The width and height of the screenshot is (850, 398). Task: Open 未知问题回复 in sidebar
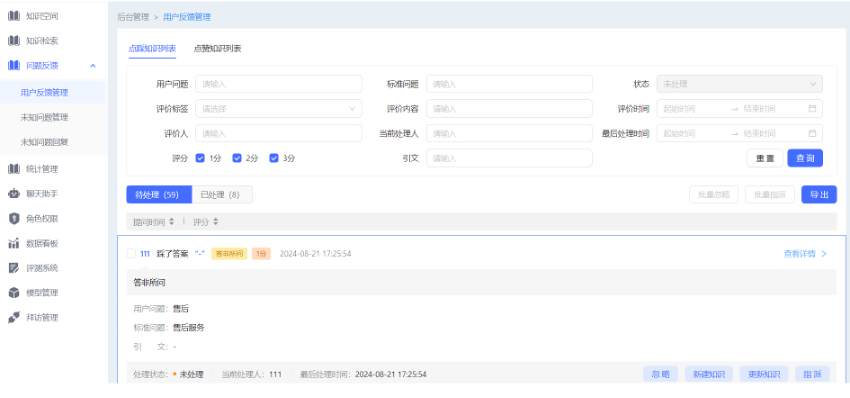pos(44,142)
